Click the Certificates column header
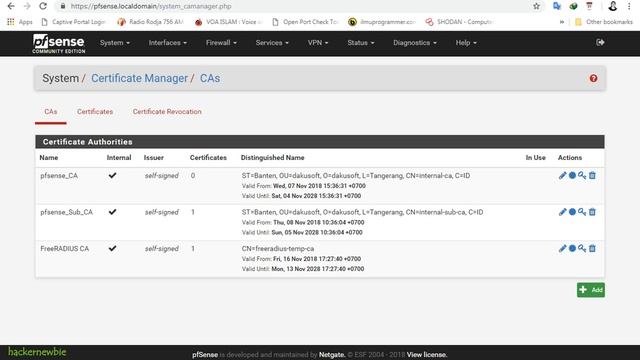This screenshot has width=640, height=360. [208, 158]
